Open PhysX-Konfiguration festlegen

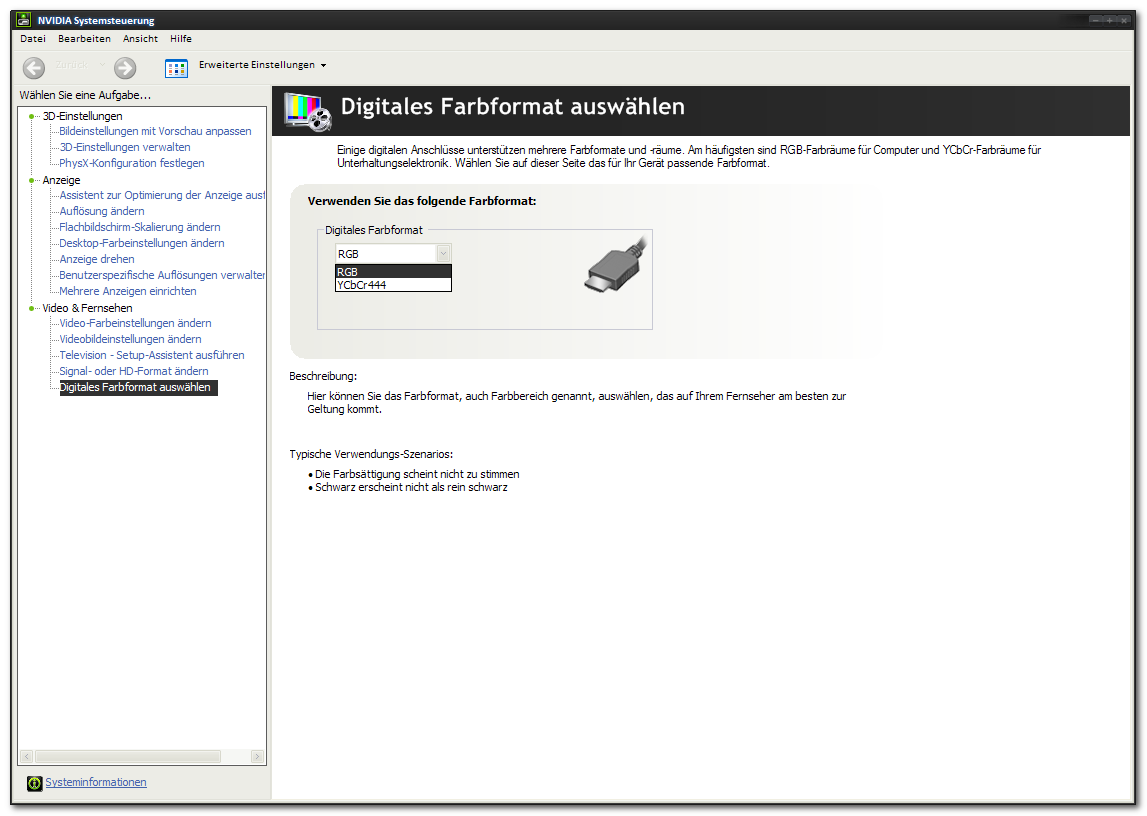coord(132,164)
